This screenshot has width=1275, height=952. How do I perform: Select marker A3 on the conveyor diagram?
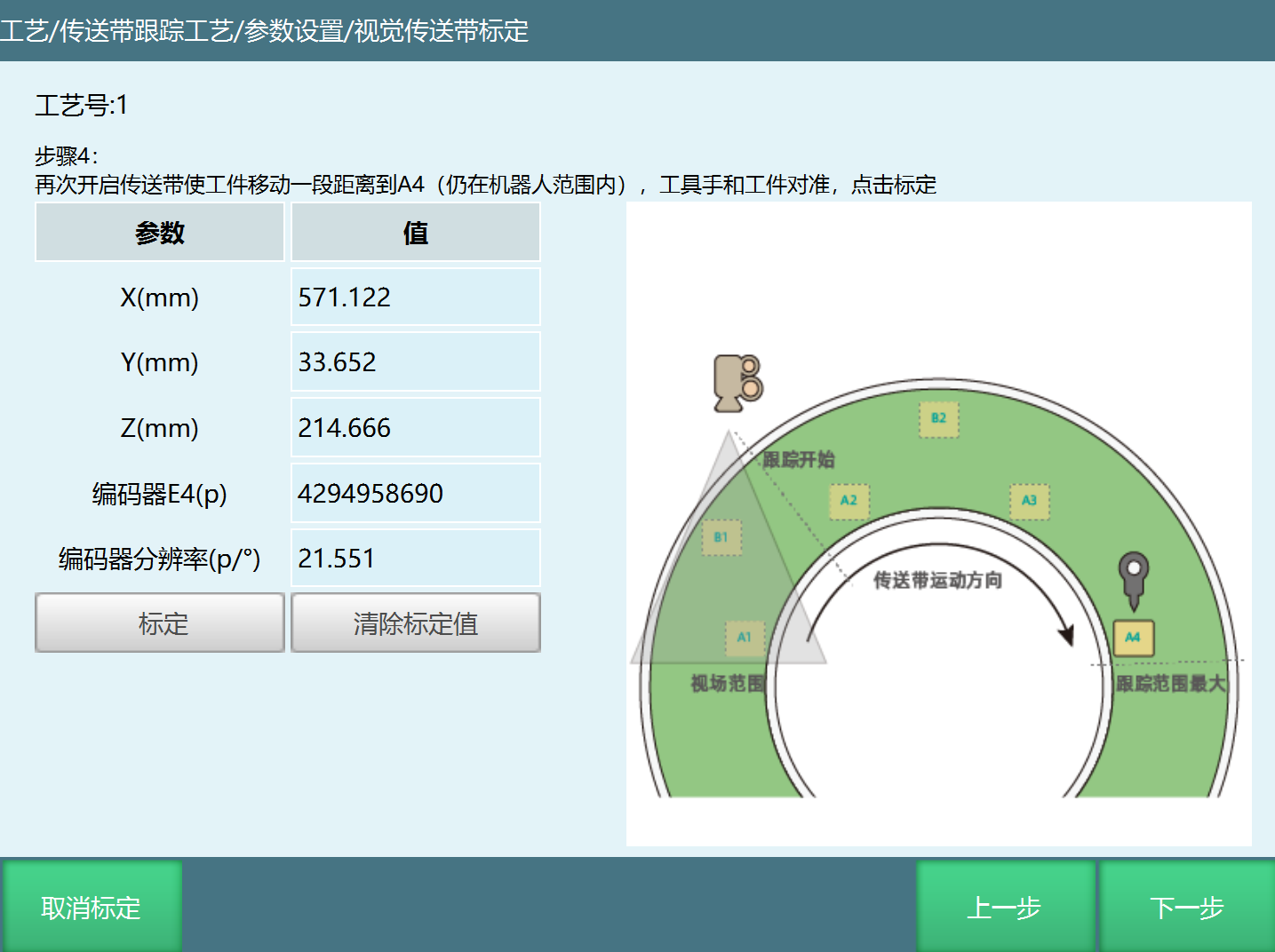[x=1029, y=502]
